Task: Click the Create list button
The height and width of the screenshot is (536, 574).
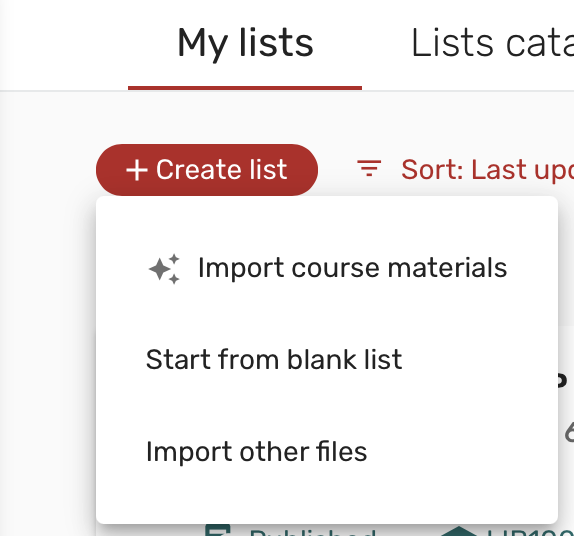Action: pyautogui.click(x=207, y=170)
